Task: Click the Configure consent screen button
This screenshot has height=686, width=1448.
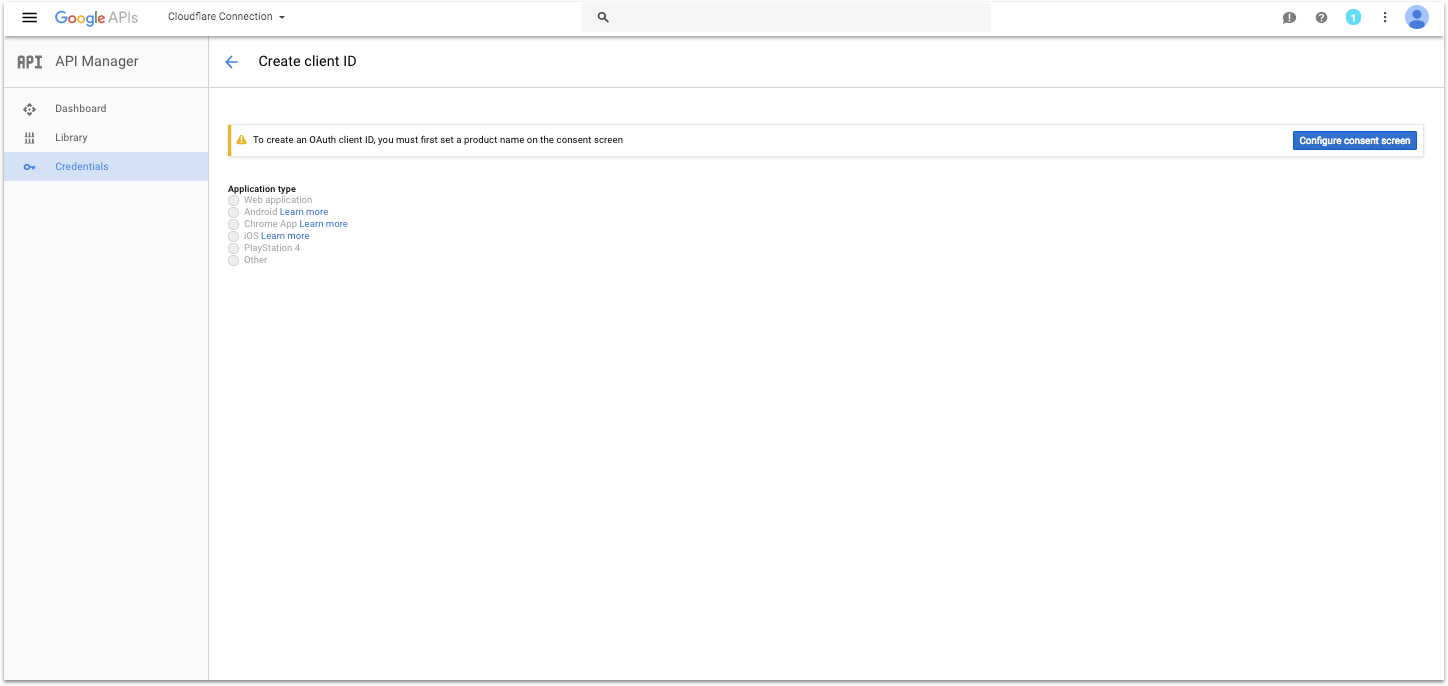Action: [x=1354, y=140]
